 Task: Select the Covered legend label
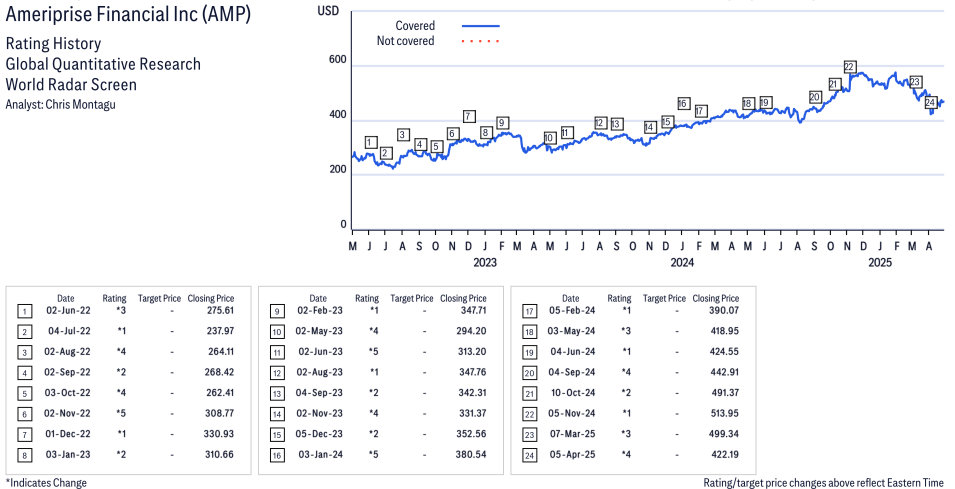pos(415,26)
